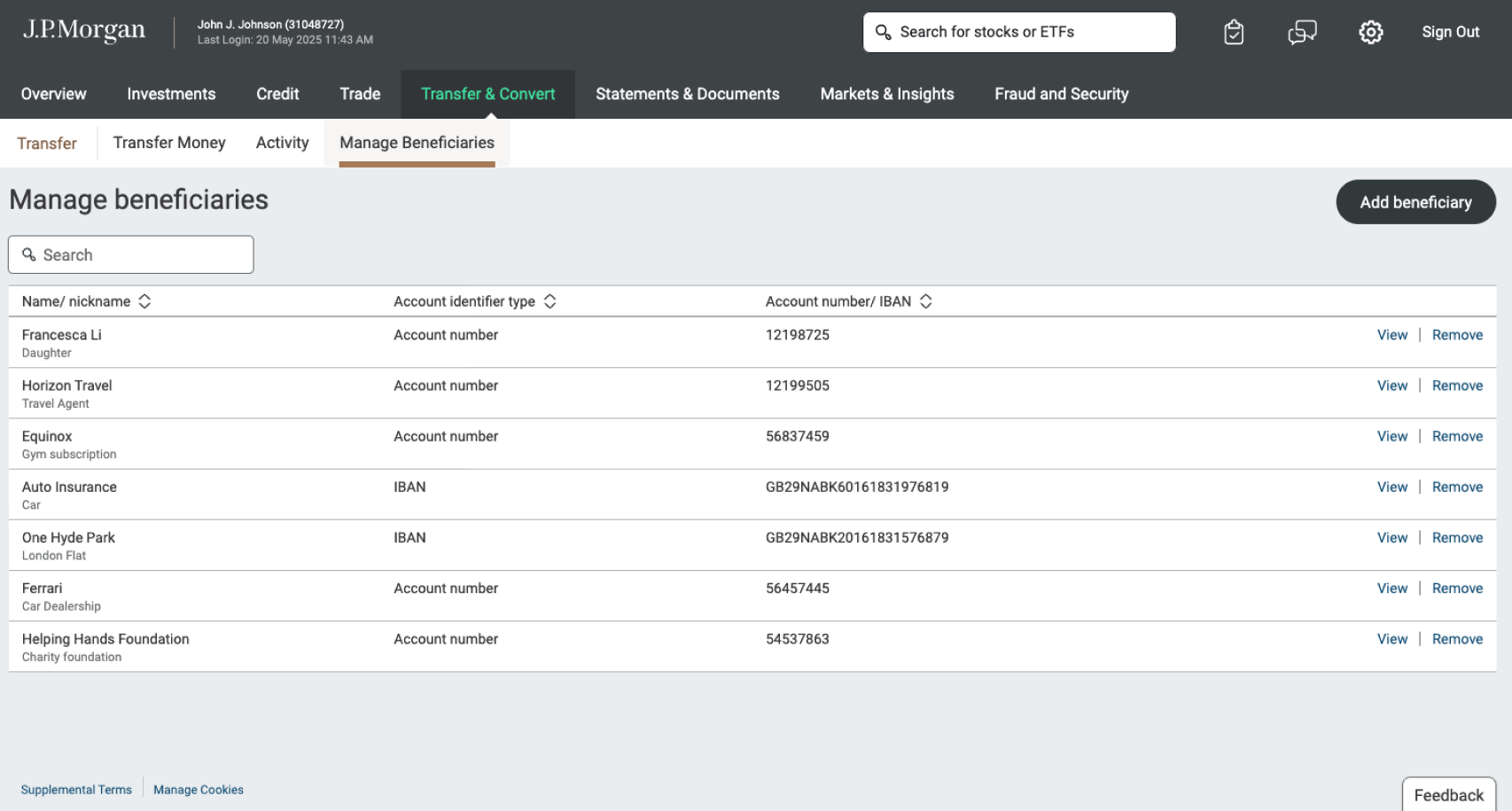Viewport: 1512px width, 811px height.
Task: Click the J.P.Morgan logo
Action: 84,30
